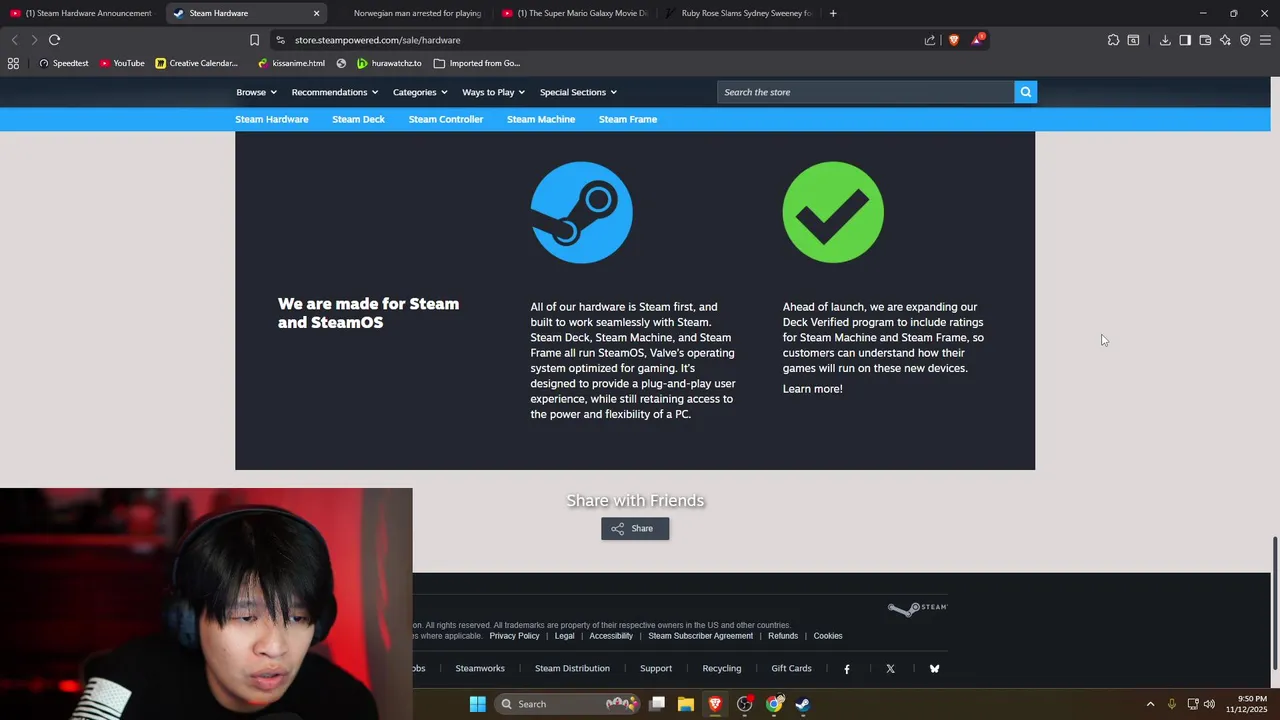Open Brave Shields lion icon
This screenshot has height=720, width=1280.
[x=954, y=40]
